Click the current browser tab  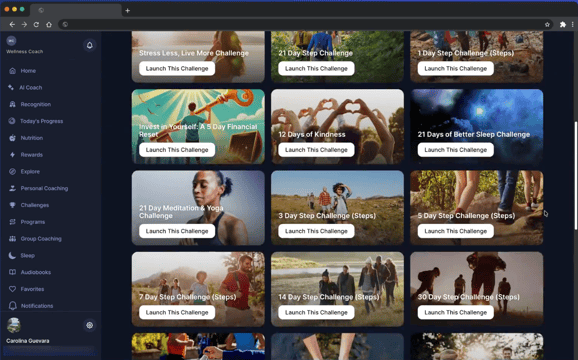point(76,10)
